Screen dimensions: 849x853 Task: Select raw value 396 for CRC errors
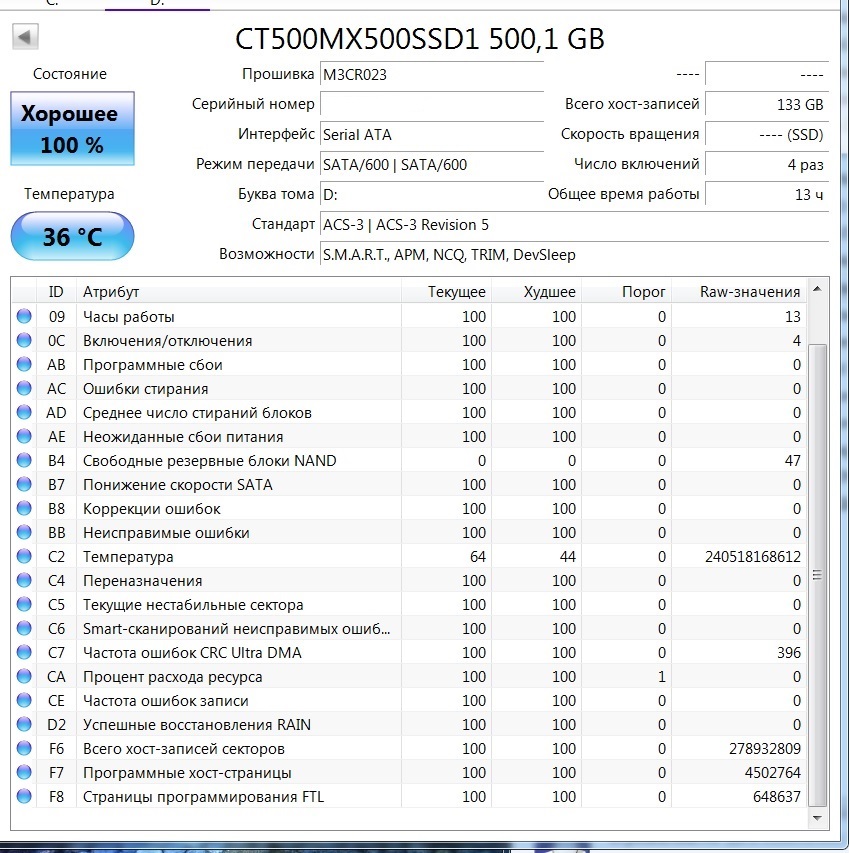point(789,652)
